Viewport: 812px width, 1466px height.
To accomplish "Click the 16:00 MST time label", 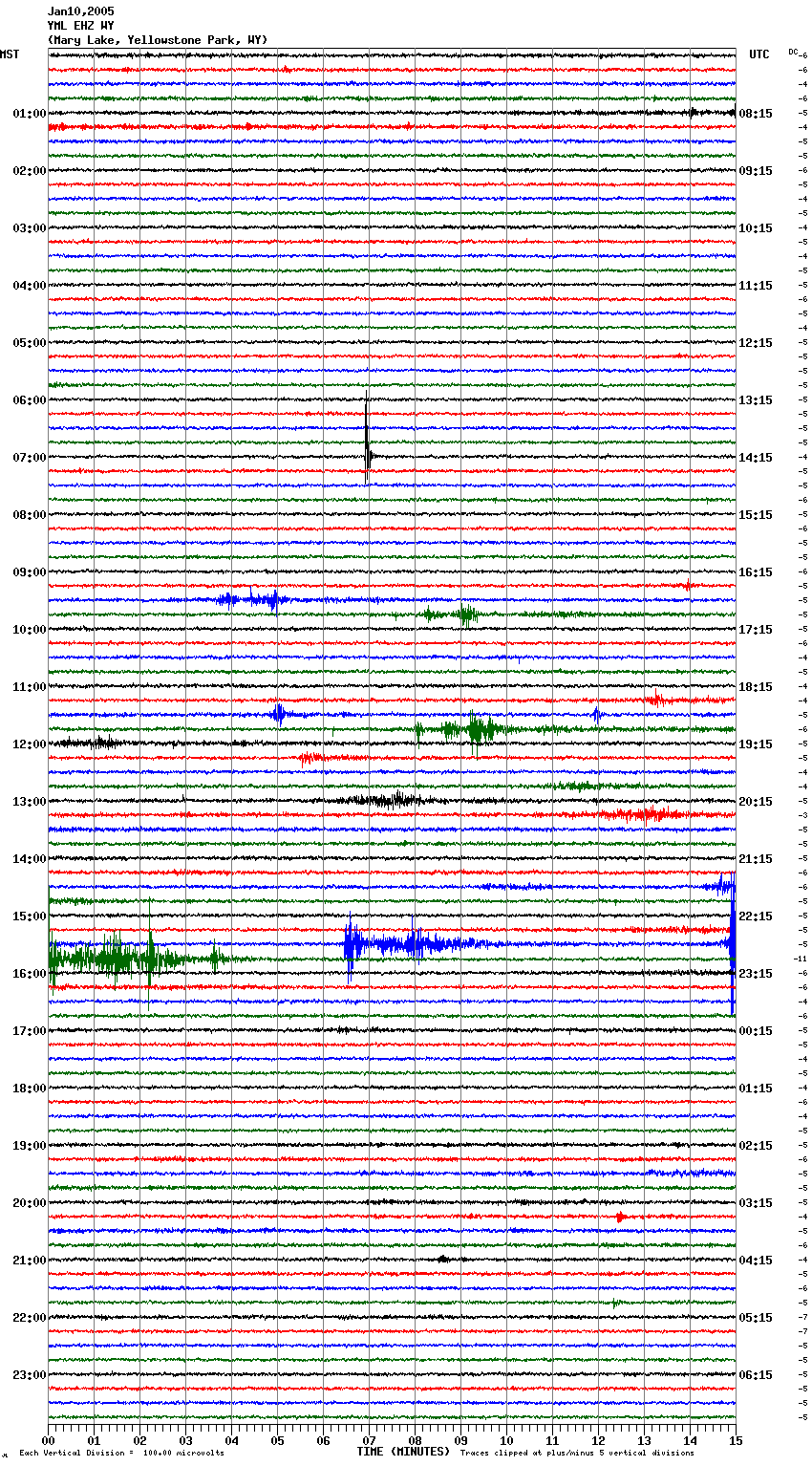I will [30, 974].
